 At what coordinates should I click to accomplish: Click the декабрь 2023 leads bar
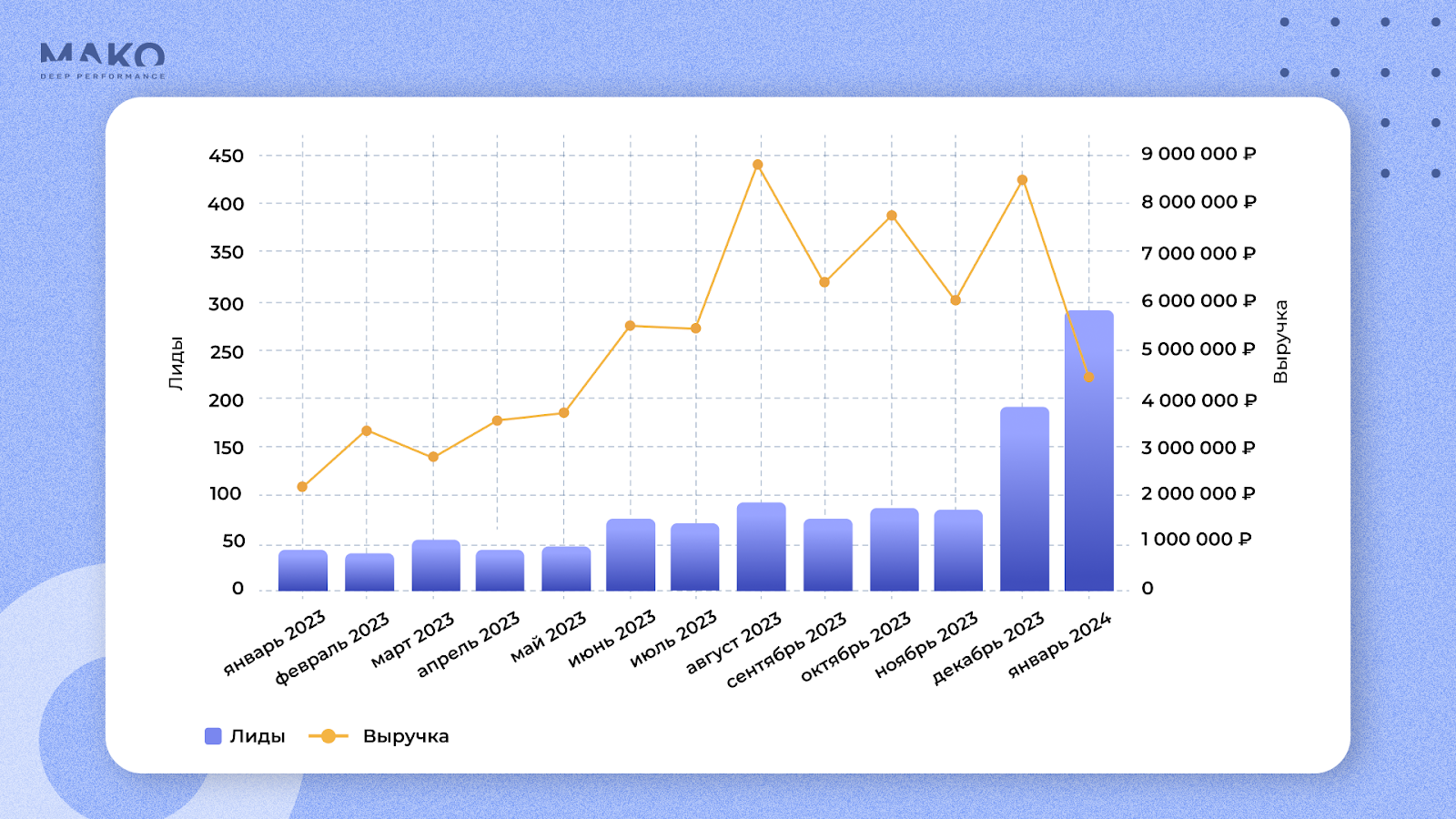[x=1025, y=499]
